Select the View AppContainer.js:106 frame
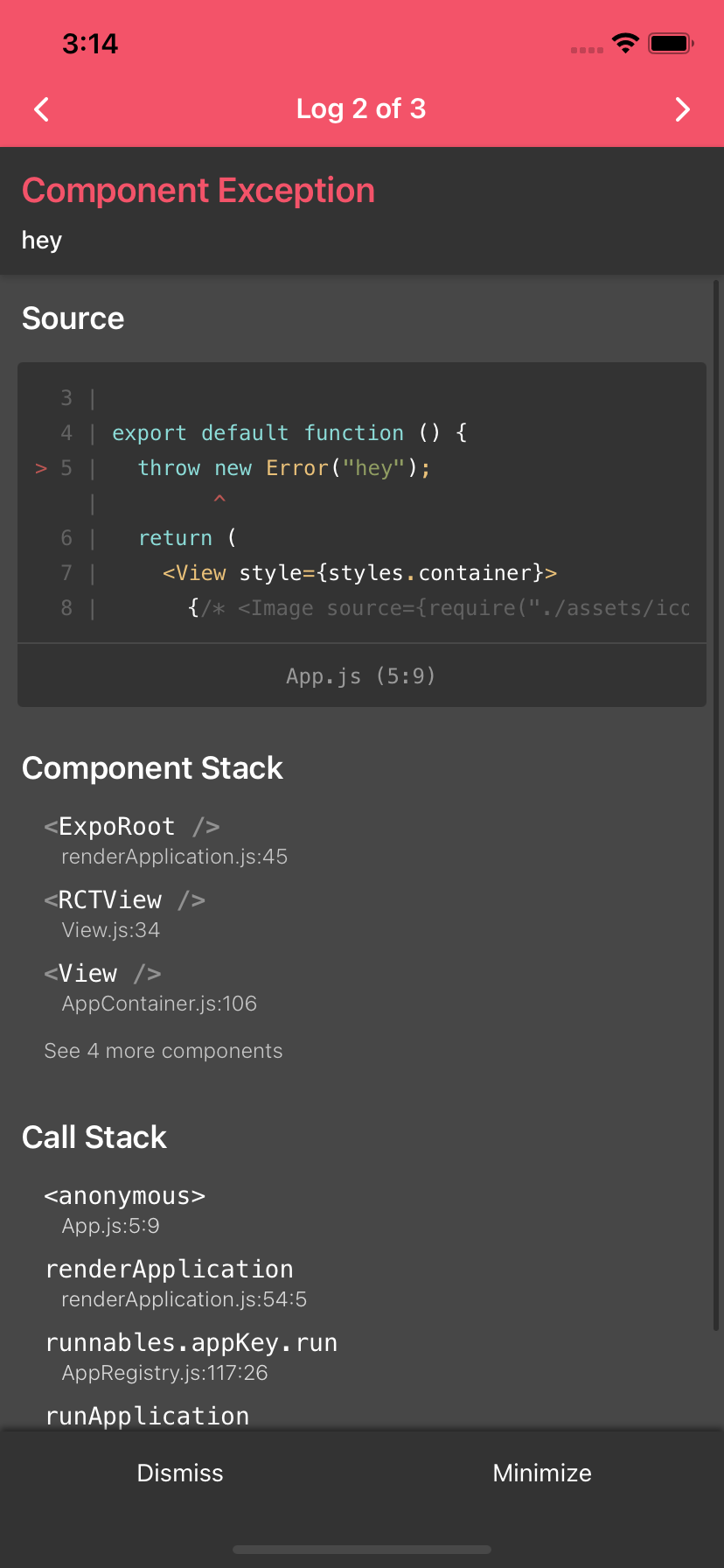Screen dimensions: 724x1568 click(150, 987)
